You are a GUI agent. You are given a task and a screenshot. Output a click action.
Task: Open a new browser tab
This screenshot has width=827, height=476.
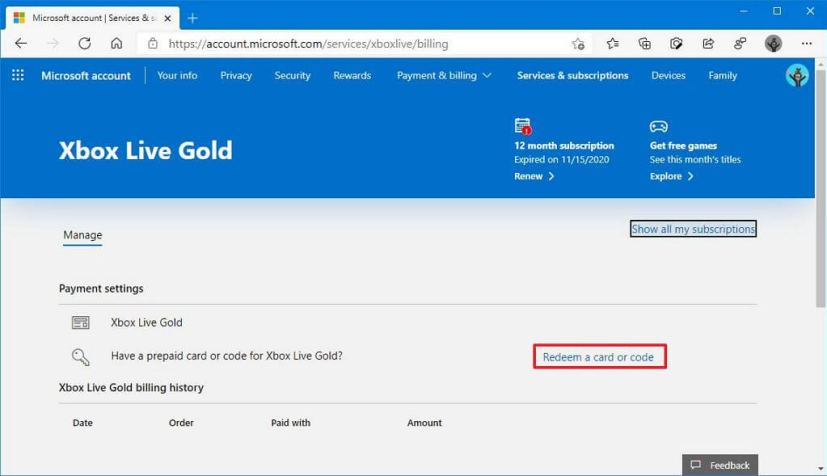(x=193, y=18)
